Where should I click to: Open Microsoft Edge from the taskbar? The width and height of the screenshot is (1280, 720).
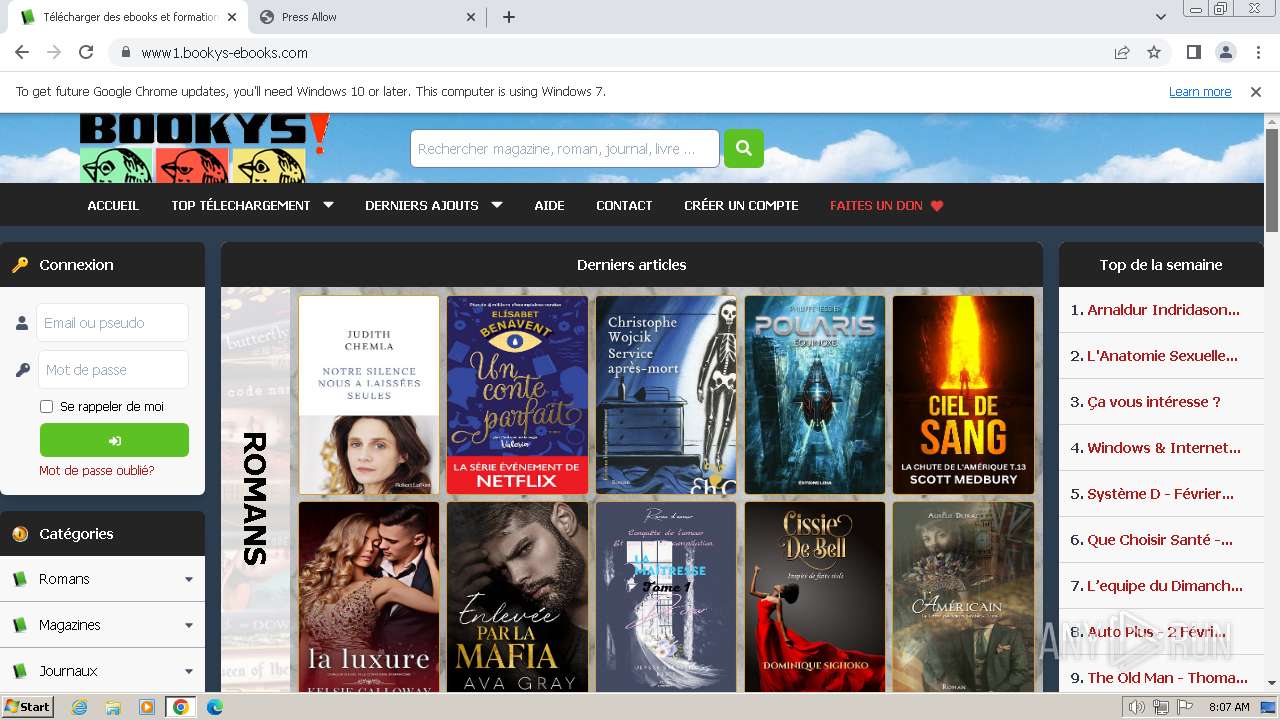pos(214,707)
